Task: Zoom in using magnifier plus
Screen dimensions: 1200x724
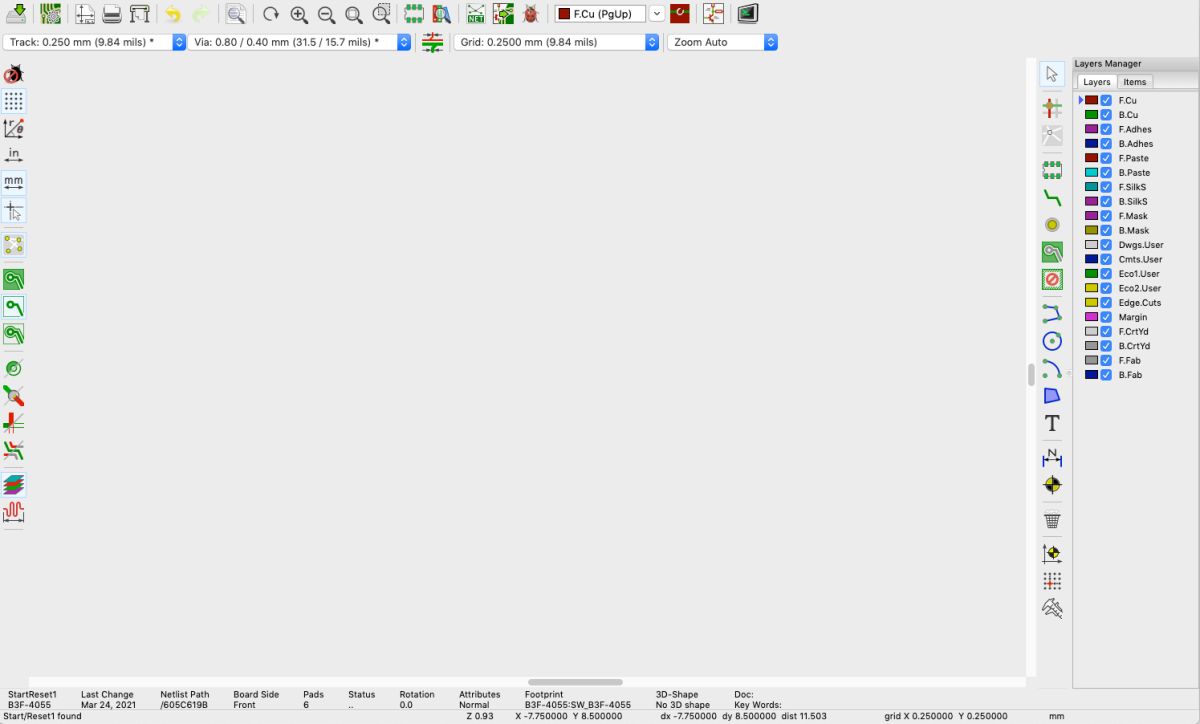Action: 299,14
